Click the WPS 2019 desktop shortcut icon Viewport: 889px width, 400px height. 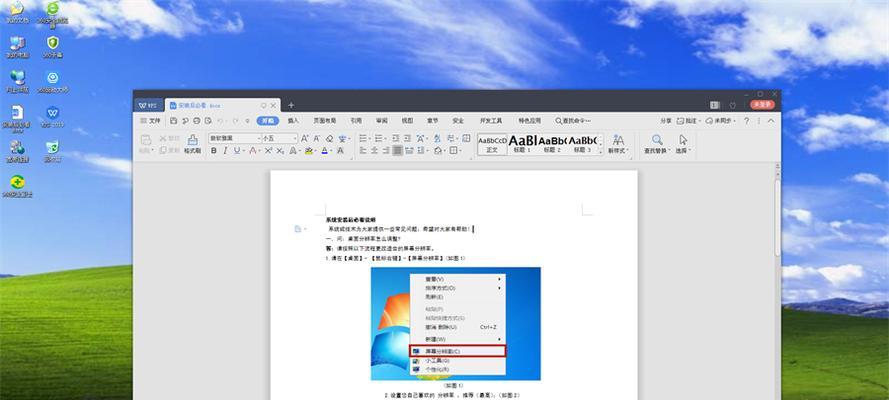pos(52,116)
